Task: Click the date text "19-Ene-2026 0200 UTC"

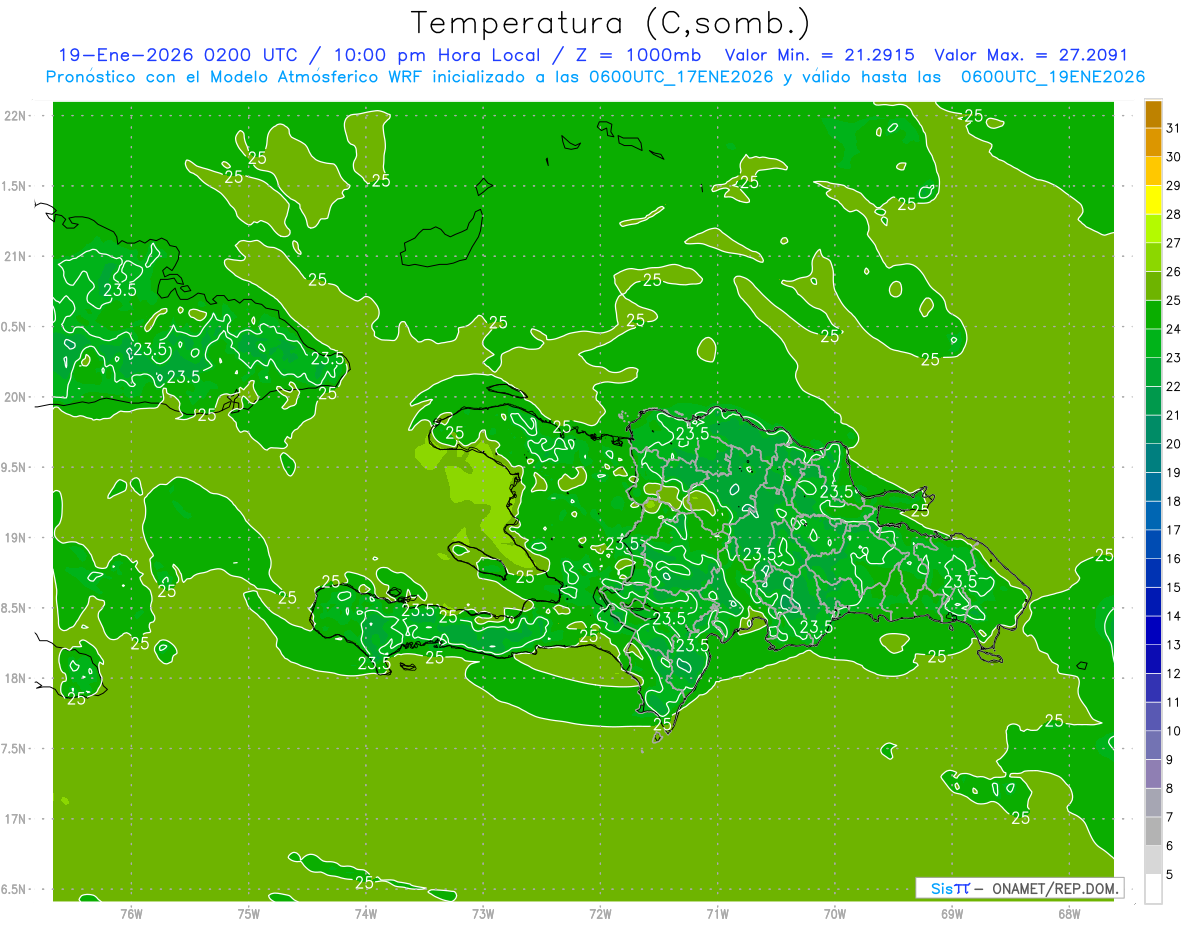Action: [177, 55]
